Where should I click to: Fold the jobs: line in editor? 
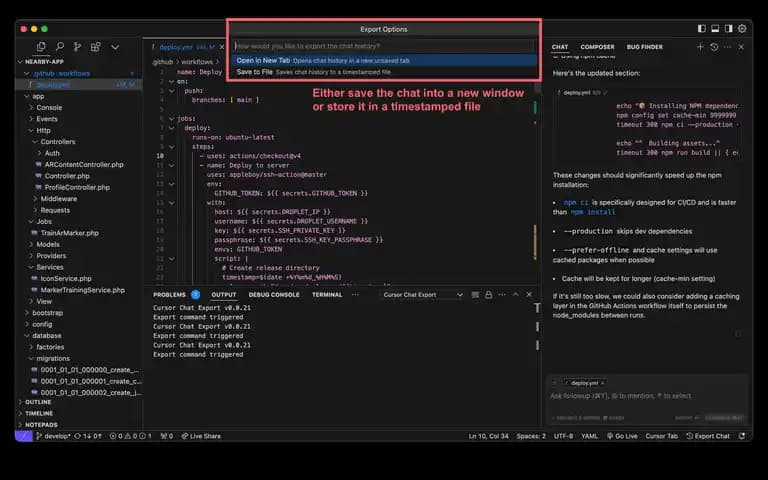click(171, 119)
